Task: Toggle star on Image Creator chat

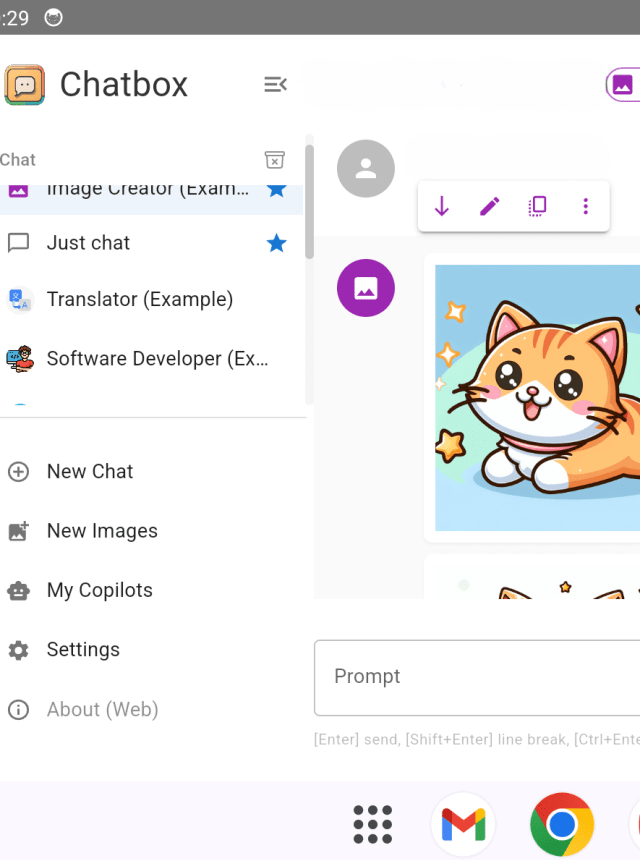Action: 277,190
